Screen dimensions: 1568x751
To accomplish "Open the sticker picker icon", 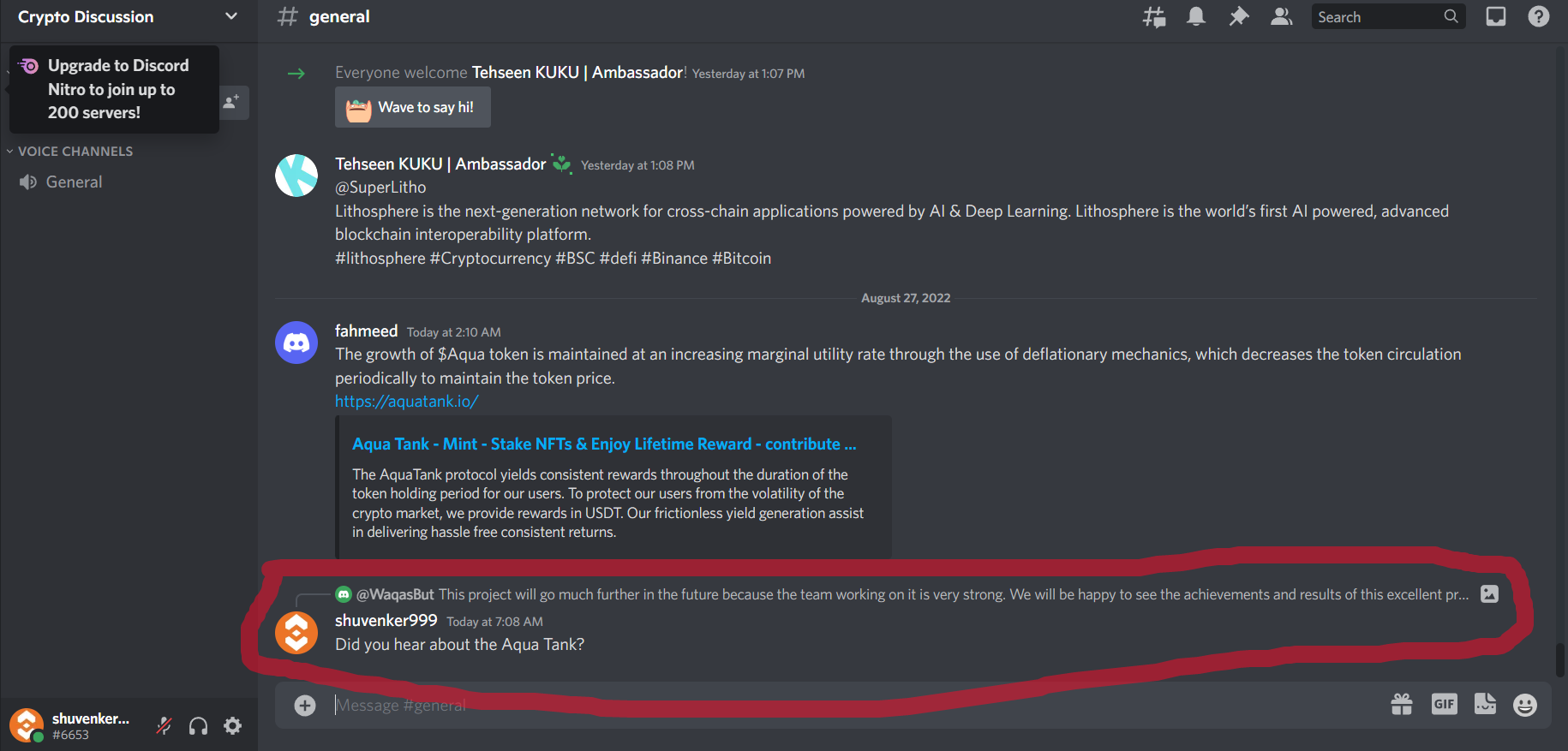I will [x=1485, y=704].
